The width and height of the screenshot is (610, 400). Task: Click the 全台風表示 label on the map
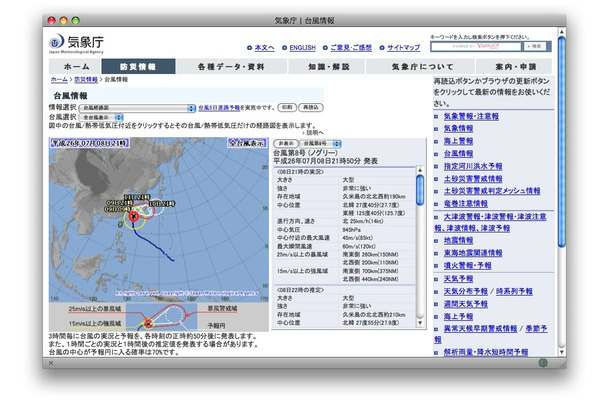point(243,144)
